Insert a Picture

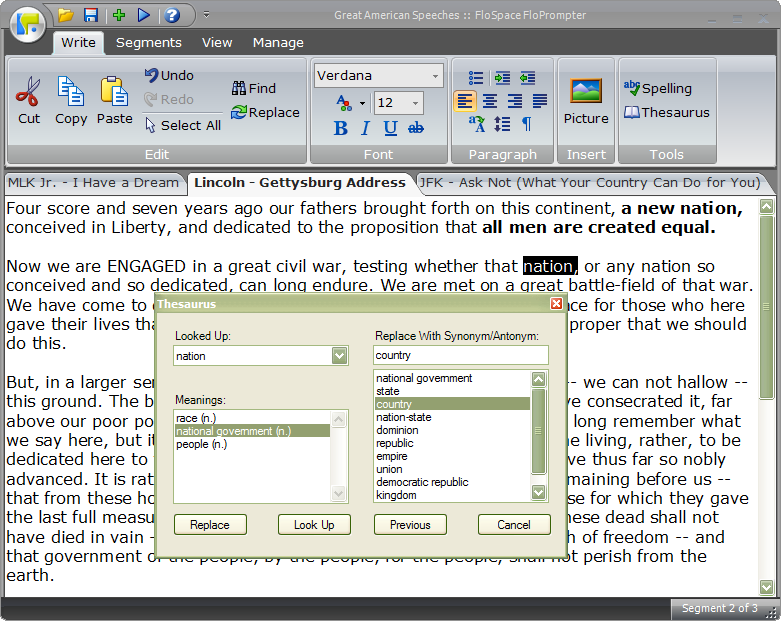pos(586,100)
